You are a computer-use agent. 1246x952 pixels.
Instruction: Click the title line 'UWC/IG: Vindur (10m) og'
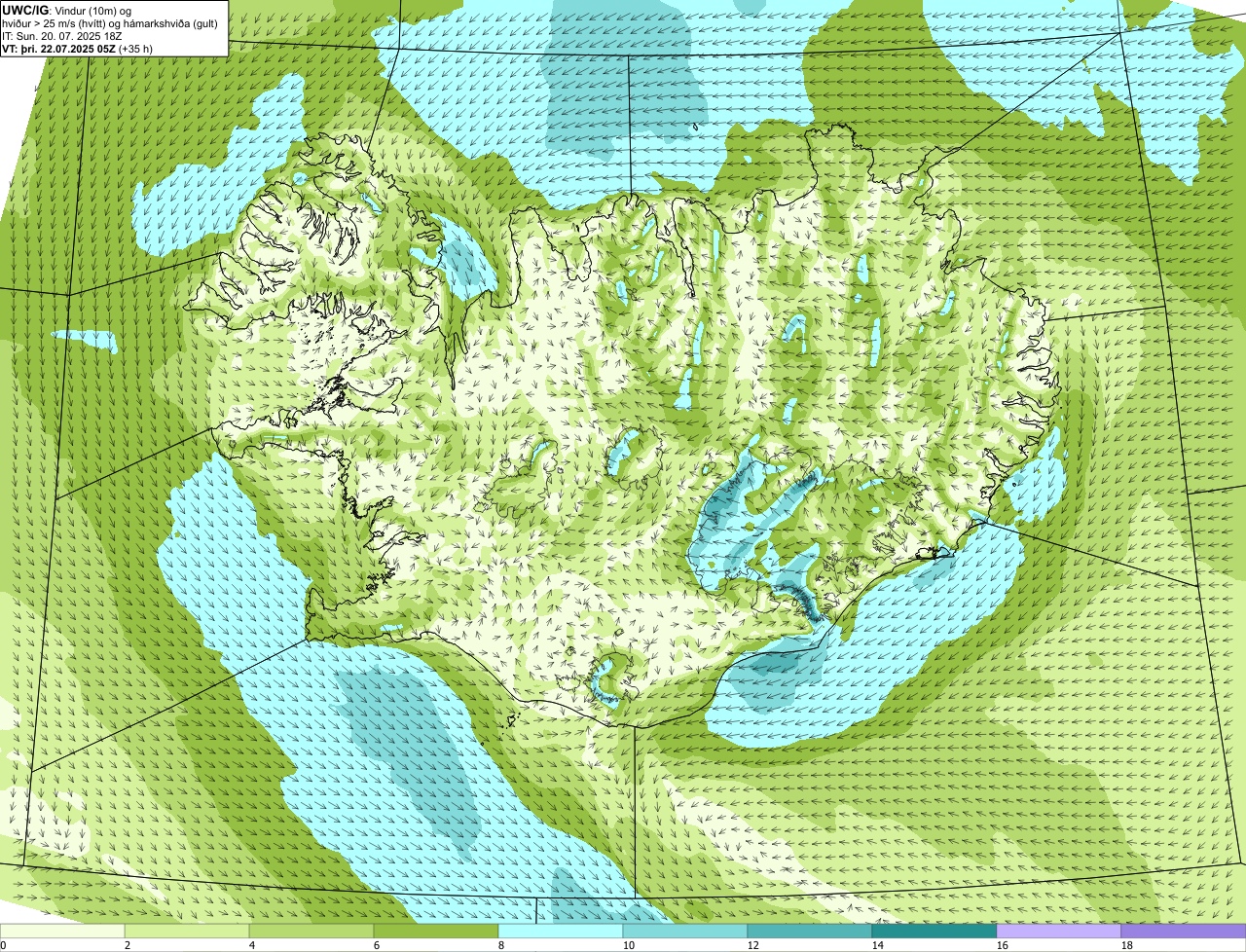[x=67, y=10]
